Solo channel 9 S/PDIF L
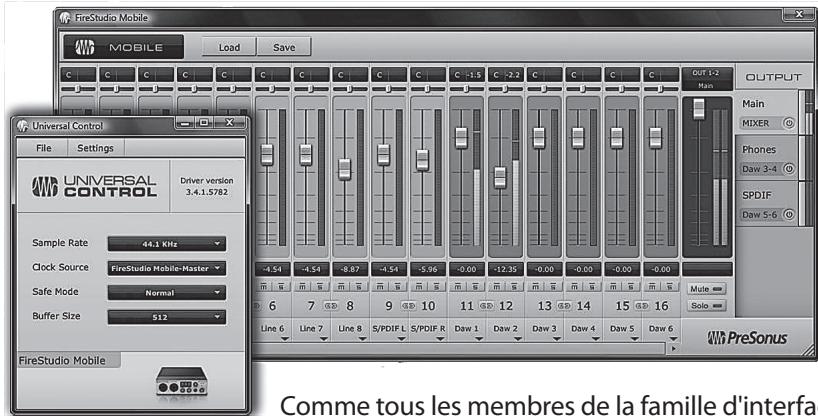The height and width of the screenshot is (417, 818). pos(398,287)
